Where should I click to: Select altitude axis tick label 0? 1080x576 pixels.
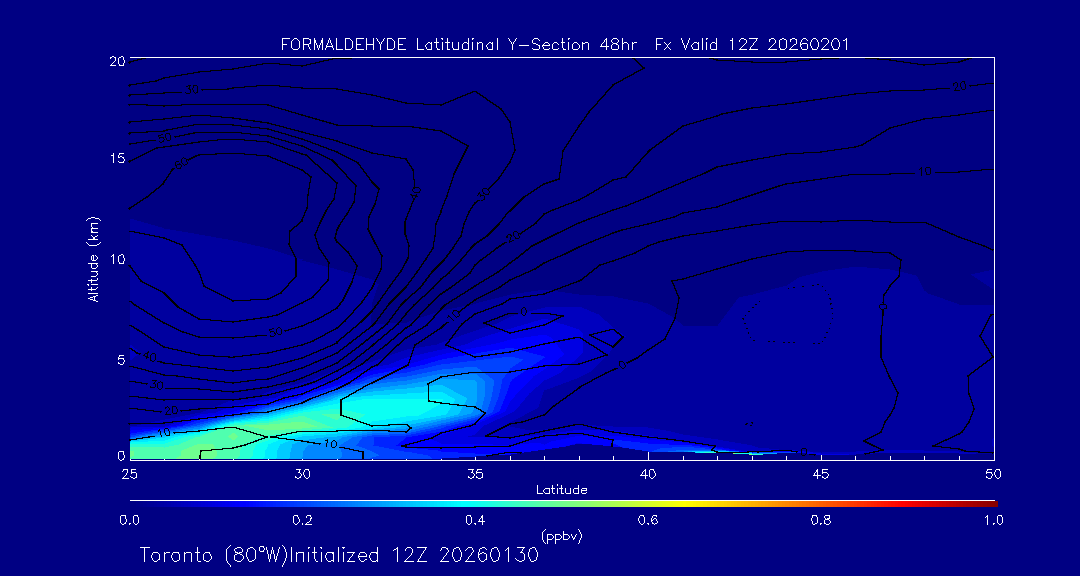click(x=121, y=456)
